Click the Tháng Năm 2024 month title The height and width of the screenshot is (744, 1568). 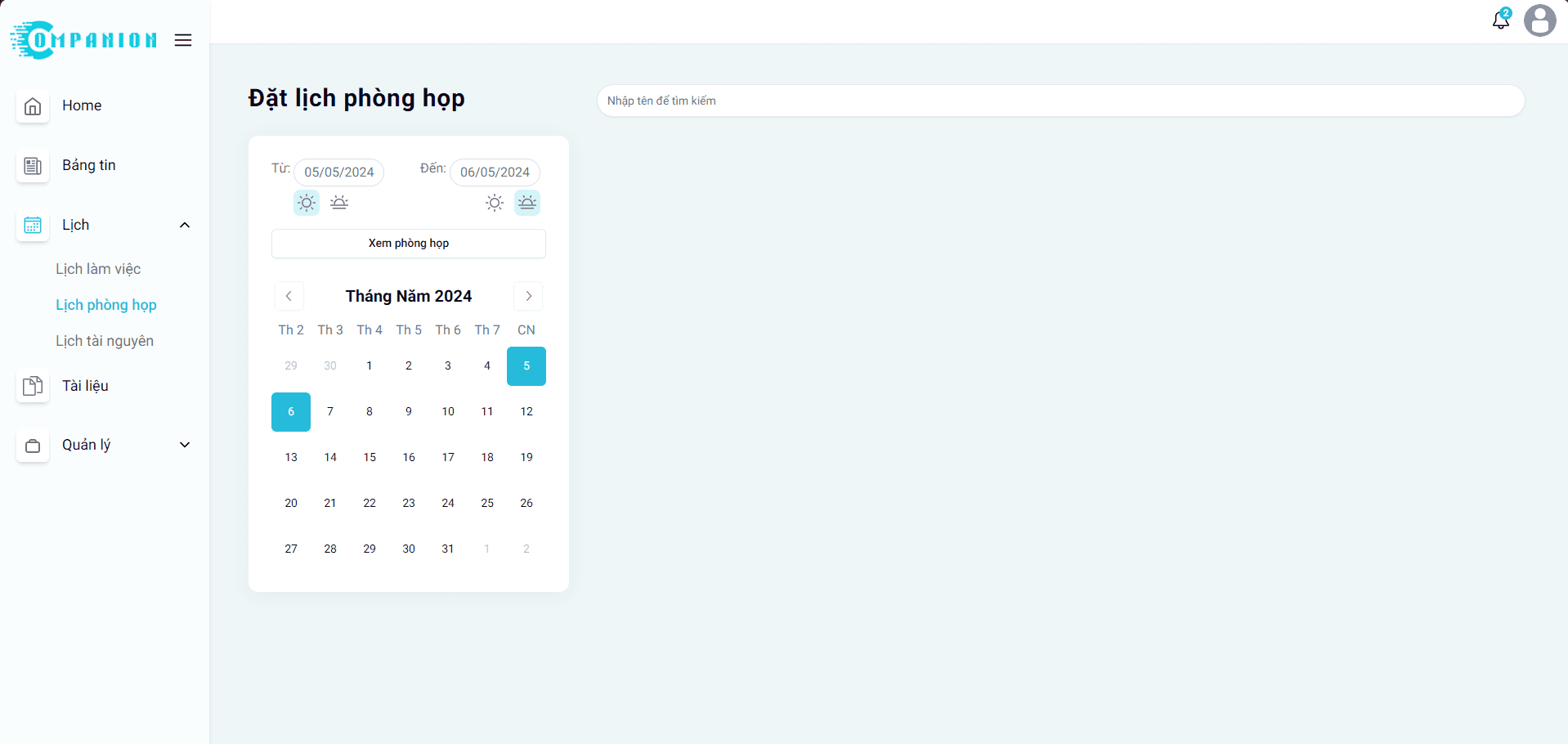(x=409, y=296)
